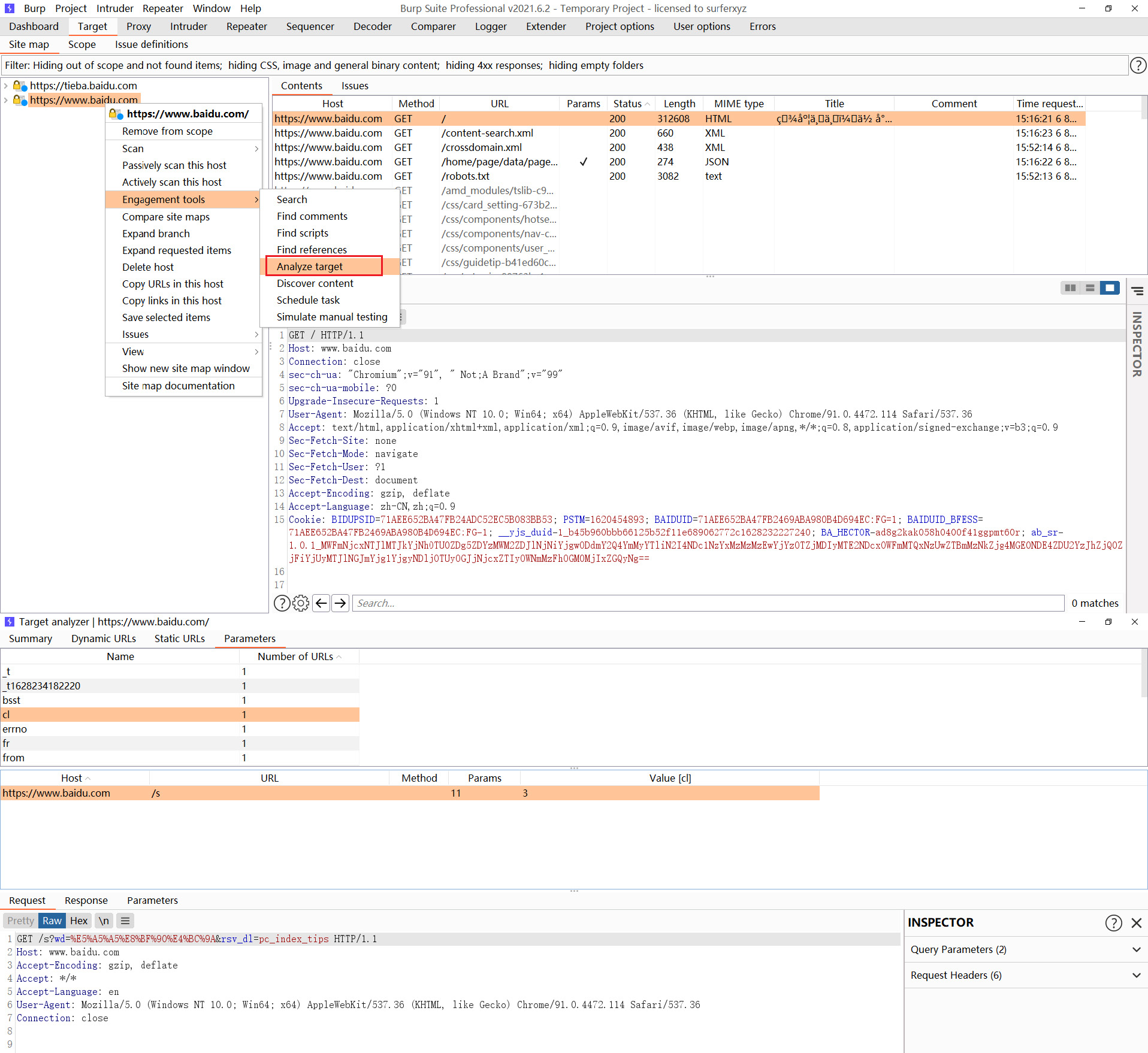Open inspector panel menu lines icon
The width and height of the screenshot is (1148, 1053).
pyautogui.click(x=1137, y=291)
